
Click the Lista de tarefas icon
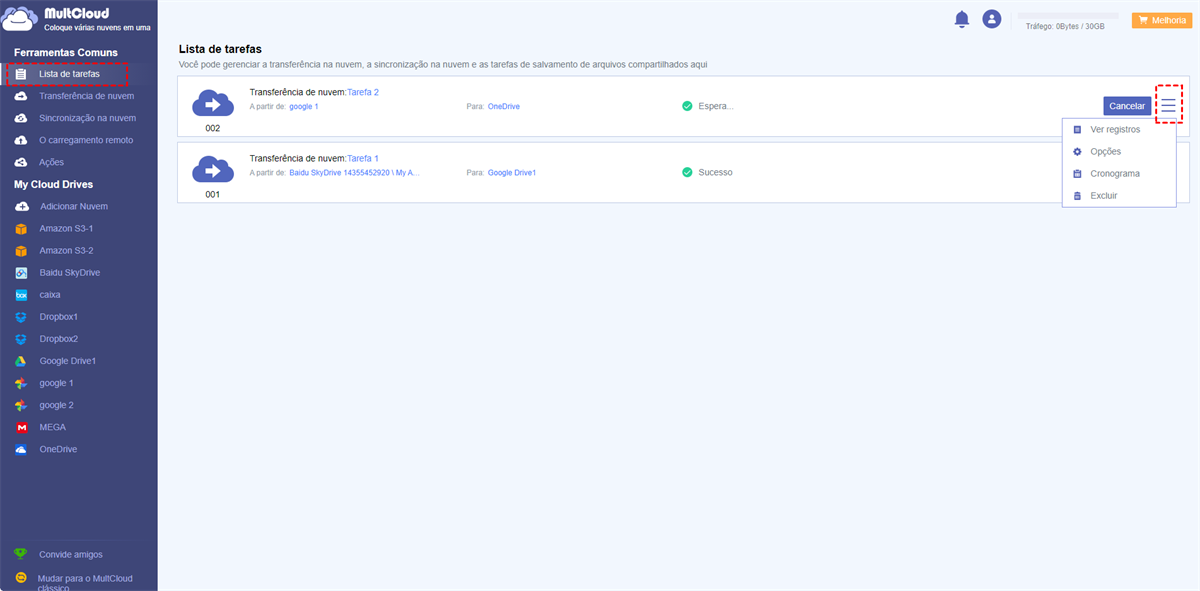point(20,74)
